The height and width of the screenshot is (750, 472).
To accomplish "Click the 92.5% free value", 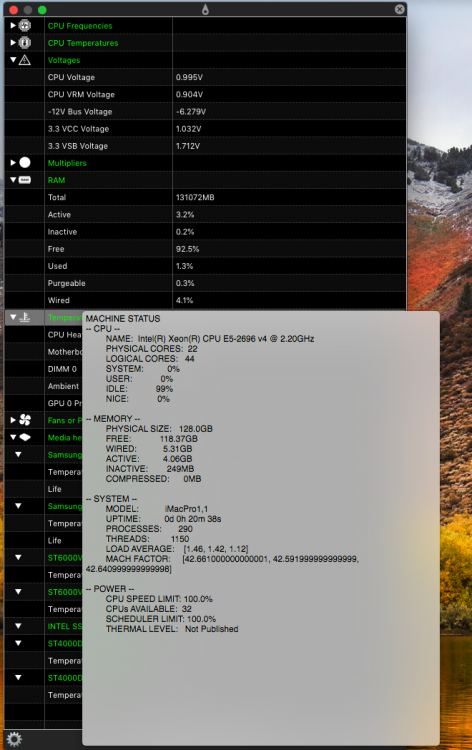I will [x=187, y=249].
